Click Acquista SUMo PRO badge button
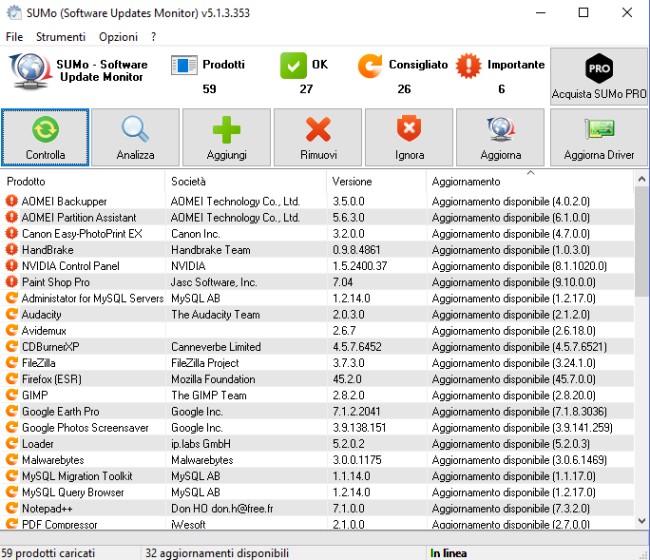 tap(599, 76)
